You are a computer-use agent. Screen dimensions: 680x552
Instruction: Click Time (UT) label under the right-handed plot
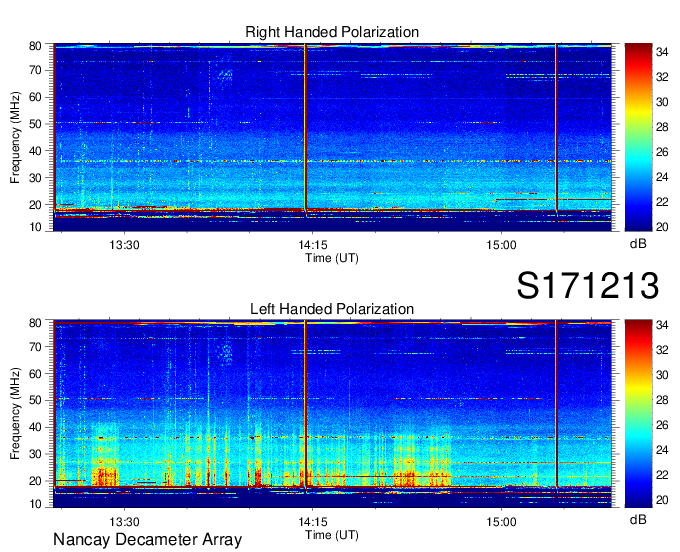click(332, 258)
